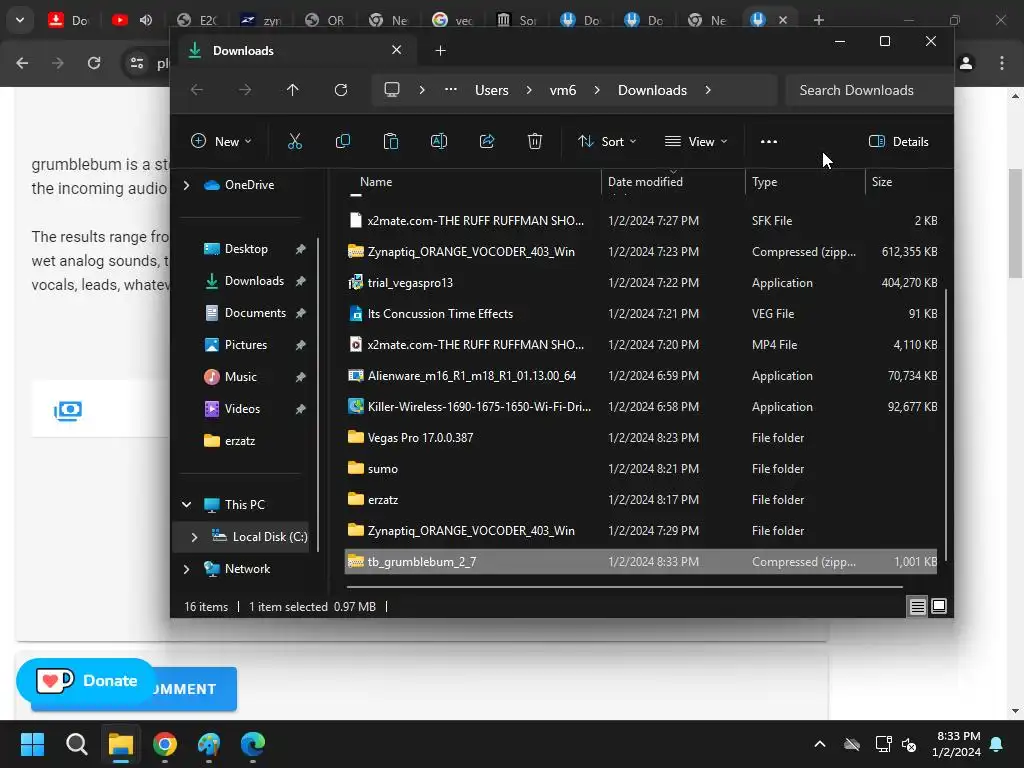Screen dimensions: 1024x768
Task: Open Chrome tab search dropdown arrow
Action: (20, 20)
